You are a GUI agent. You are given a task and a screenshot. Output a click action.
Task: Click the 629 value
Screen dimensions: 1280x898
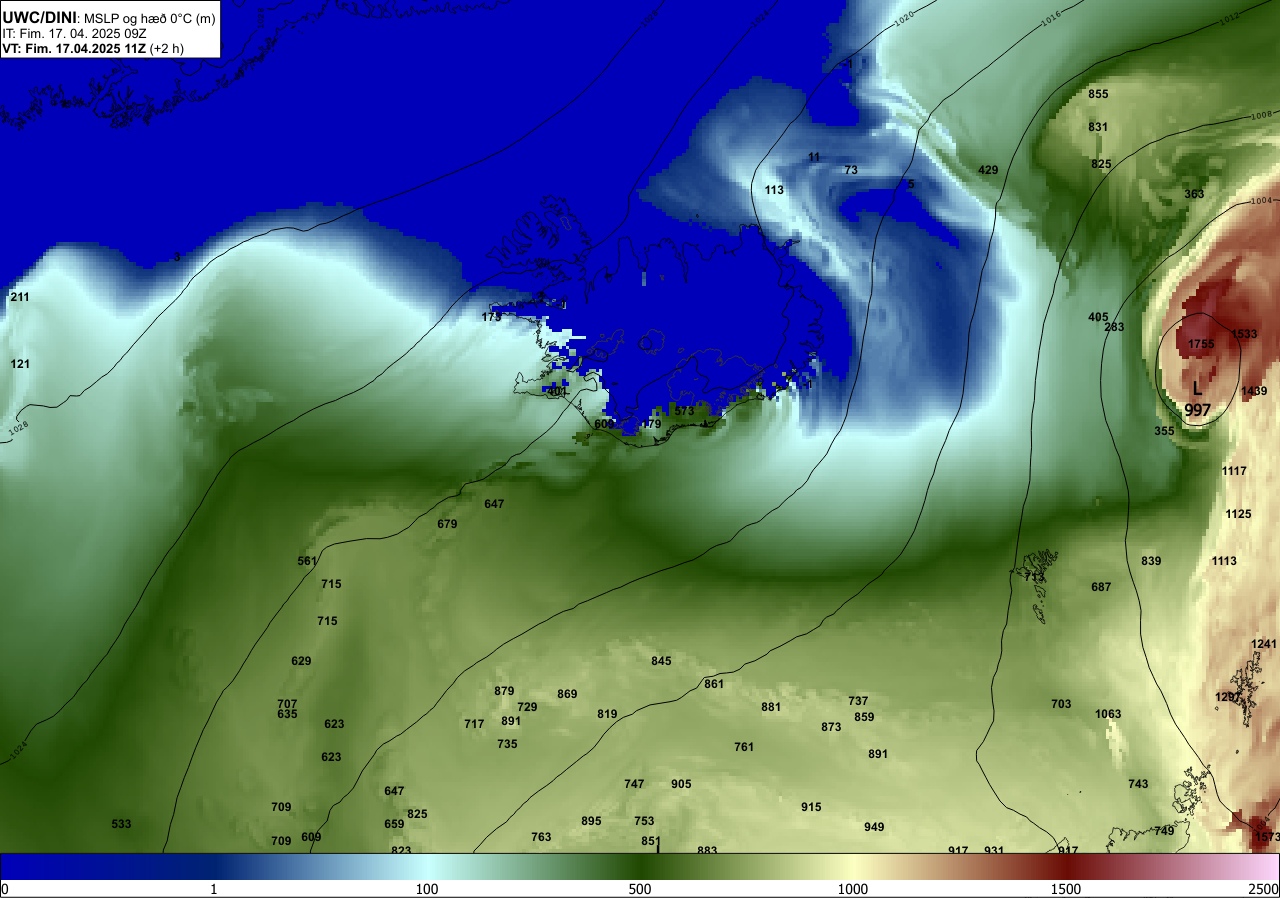pos(301,661)
